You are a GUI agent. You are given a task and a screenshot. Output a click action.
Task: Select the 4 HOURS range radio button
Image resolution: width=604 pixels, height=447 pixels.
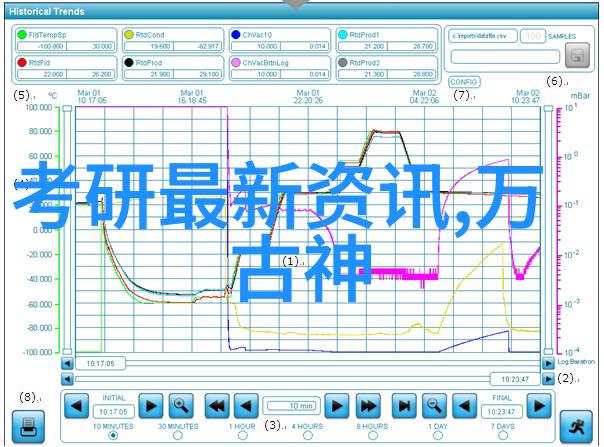point(307,436)
